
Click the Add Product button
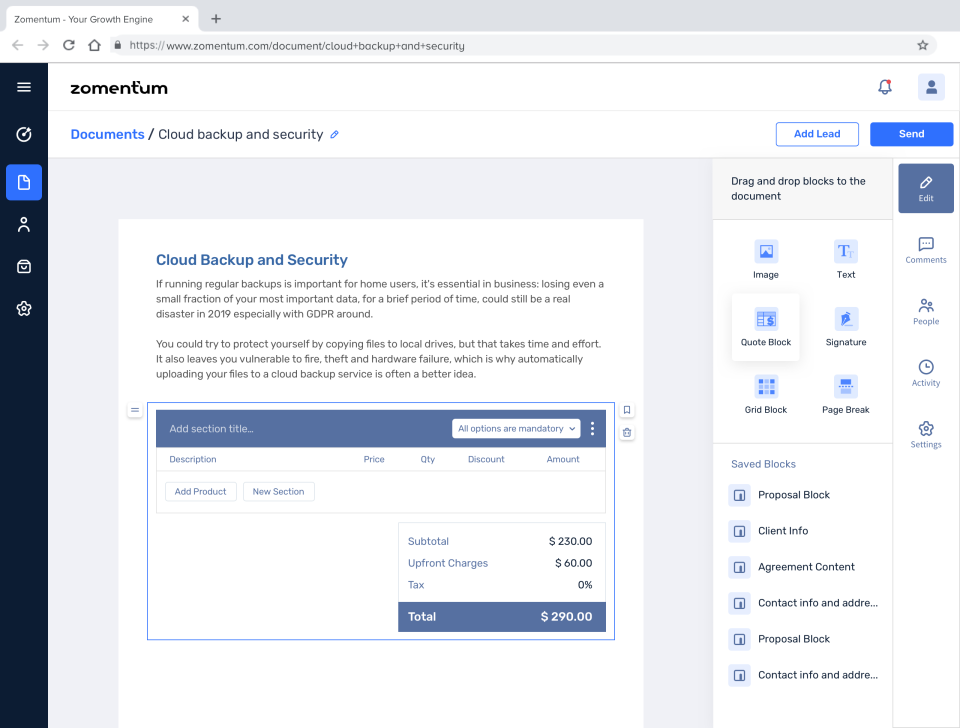point(201,492)
